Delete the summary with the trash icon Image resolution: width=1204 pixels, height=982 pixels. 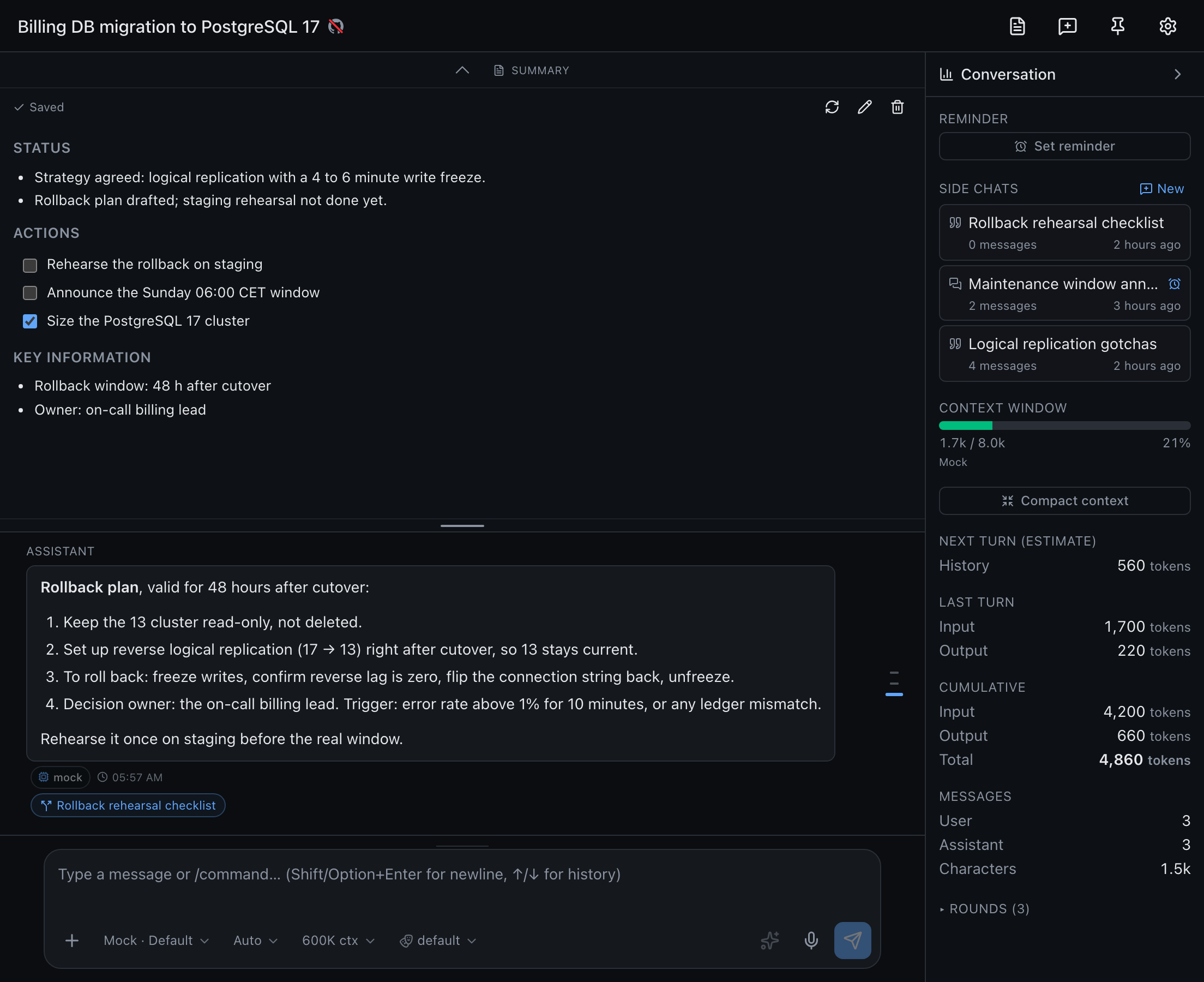pyautogui.click(x=897, y=107)
